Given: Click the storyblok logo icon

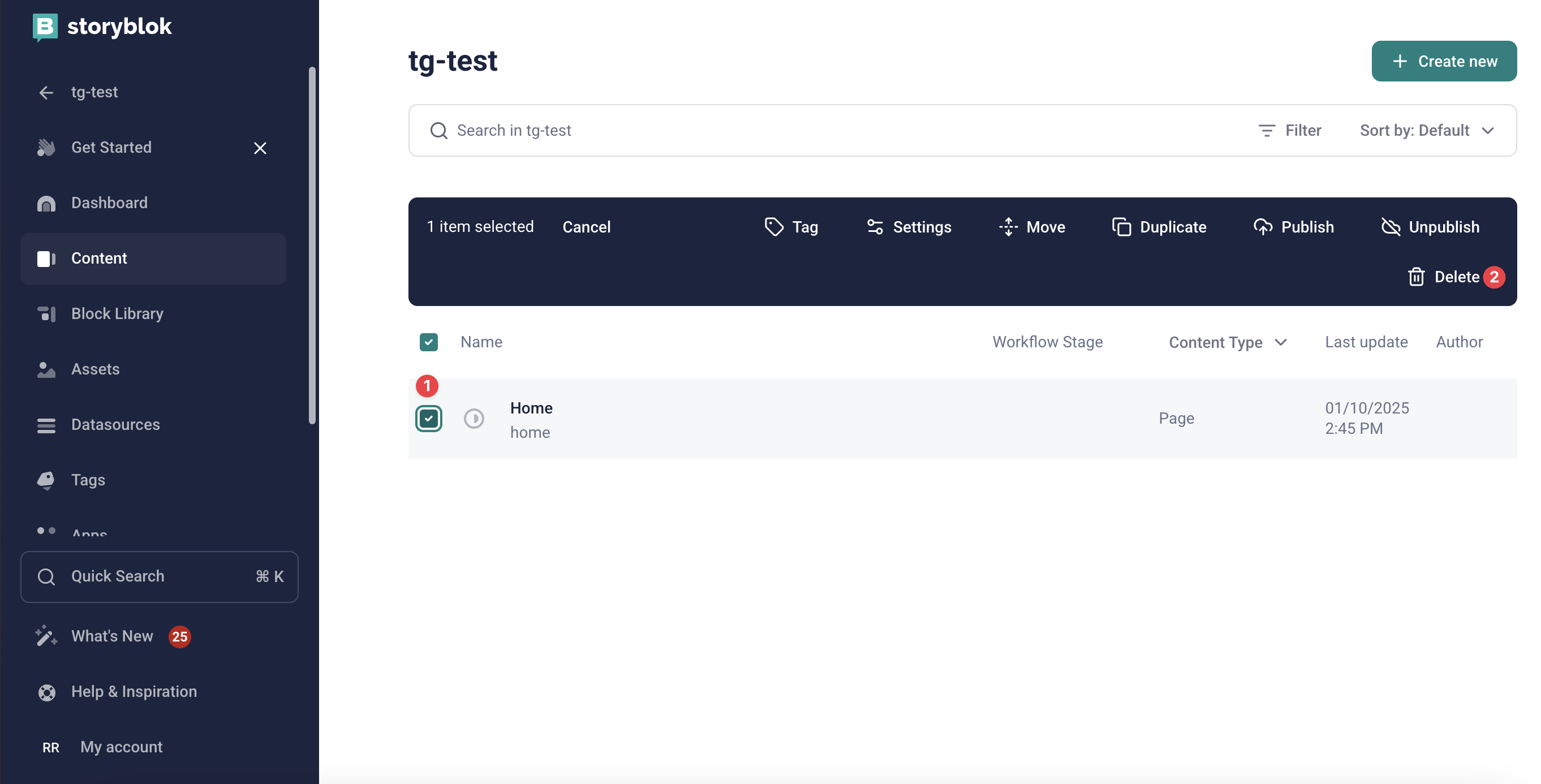Looking at the screenshot, I should [45, 27].
